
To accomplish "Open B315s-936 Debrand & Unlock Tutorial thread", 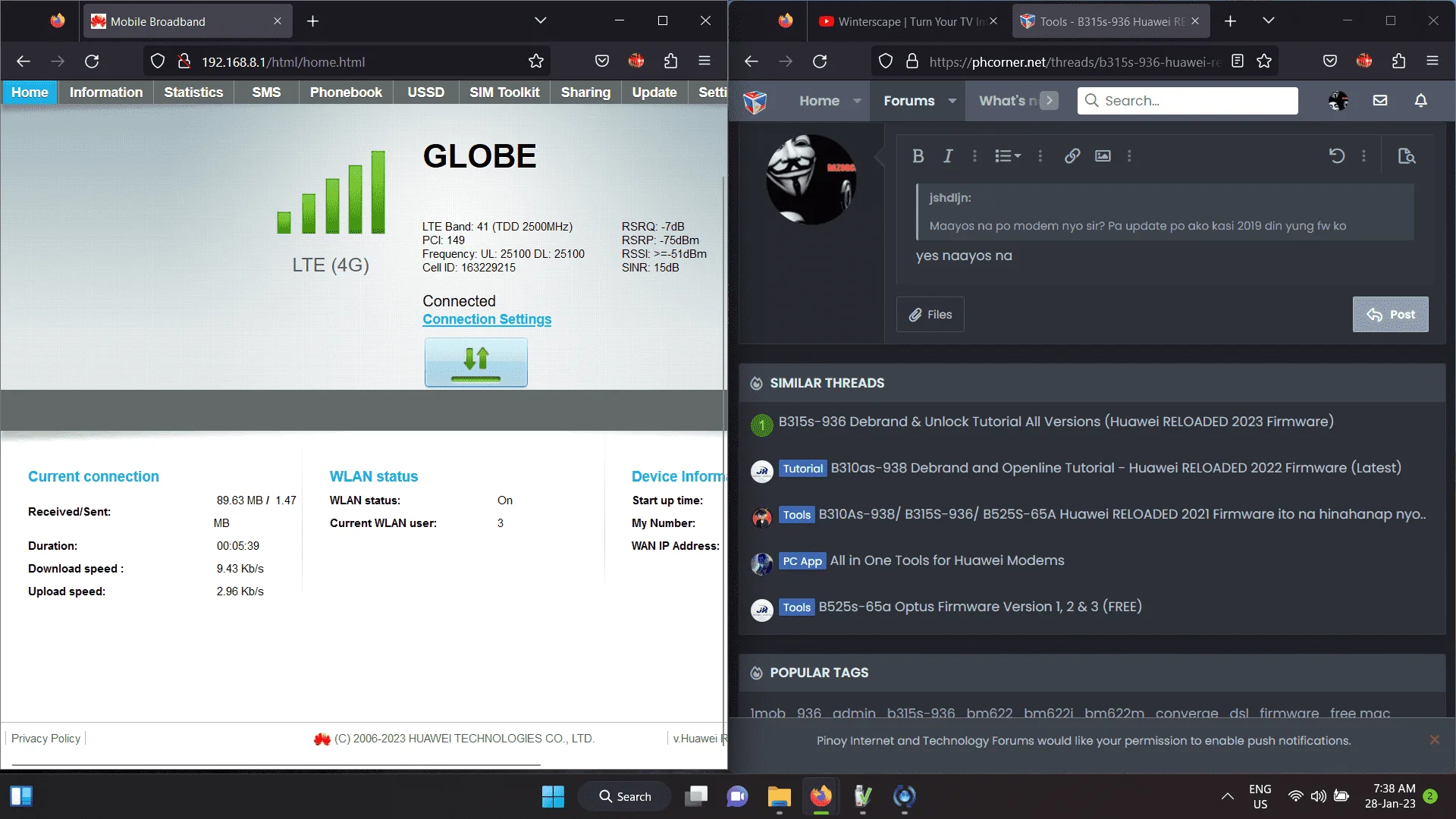I will click(x=1056, y=422).
